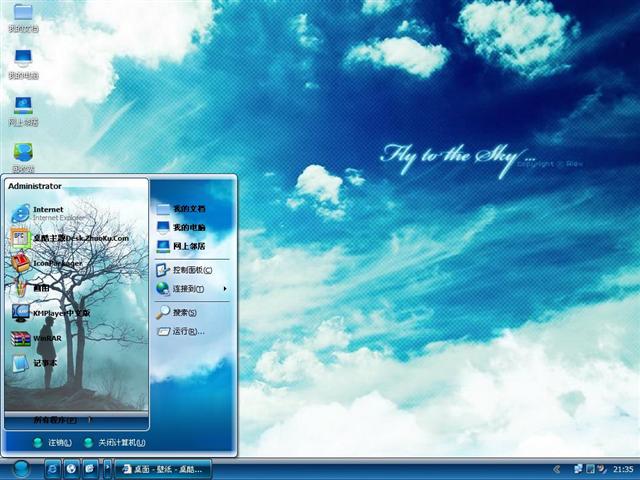Click the tray icon beside the clock
The height and width of the screenshot is (480, 640).
[x=601, y=469]
